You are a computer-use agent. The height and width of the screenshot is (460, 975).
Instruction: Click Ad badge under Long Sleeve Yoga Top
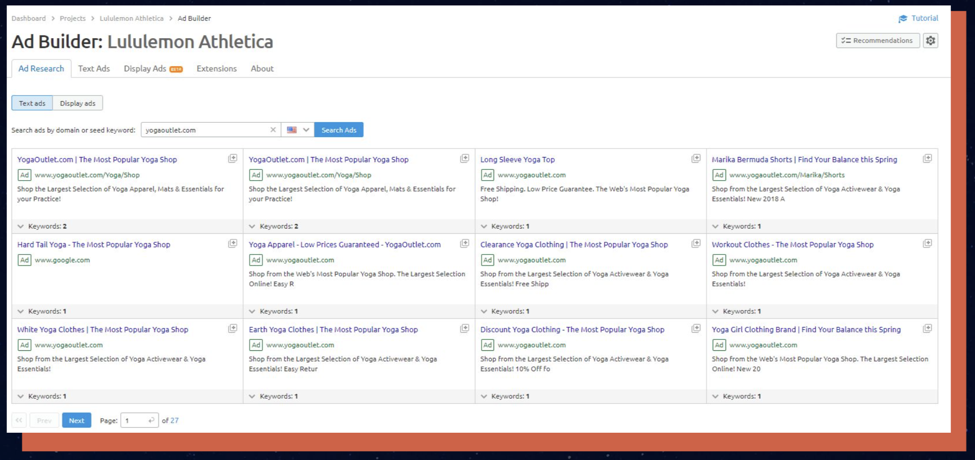click(x=488, y=175)
